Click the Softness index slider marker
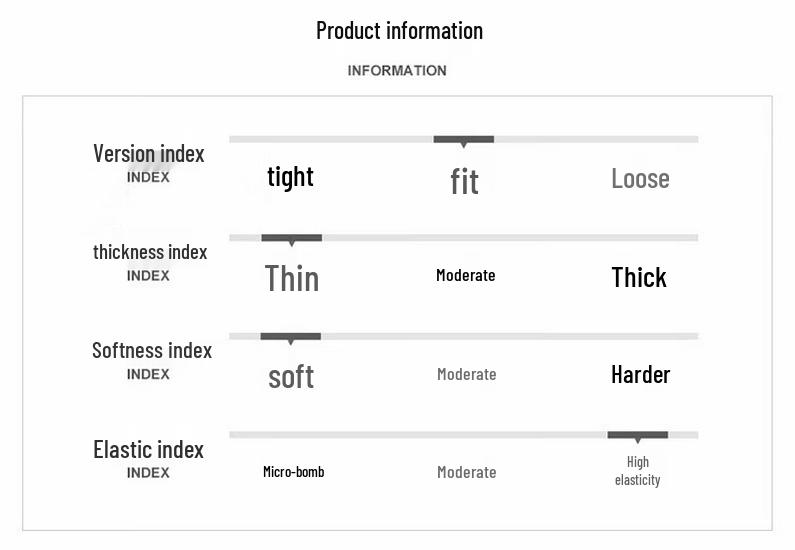The image size is (795, 550). (290, 337)
